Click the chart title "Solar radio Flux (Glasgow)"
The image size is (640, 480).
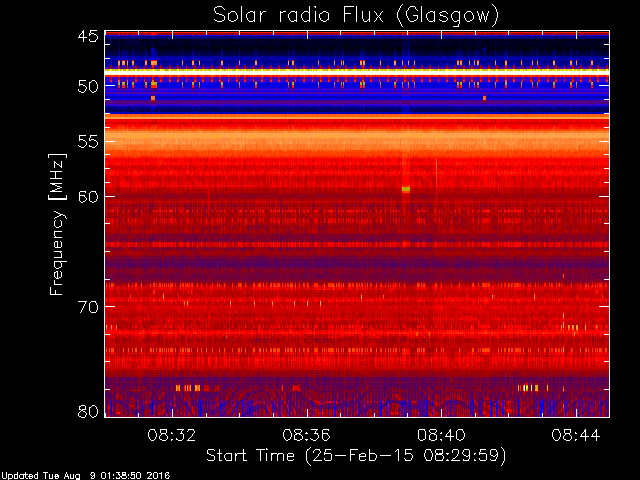point(356,16)
